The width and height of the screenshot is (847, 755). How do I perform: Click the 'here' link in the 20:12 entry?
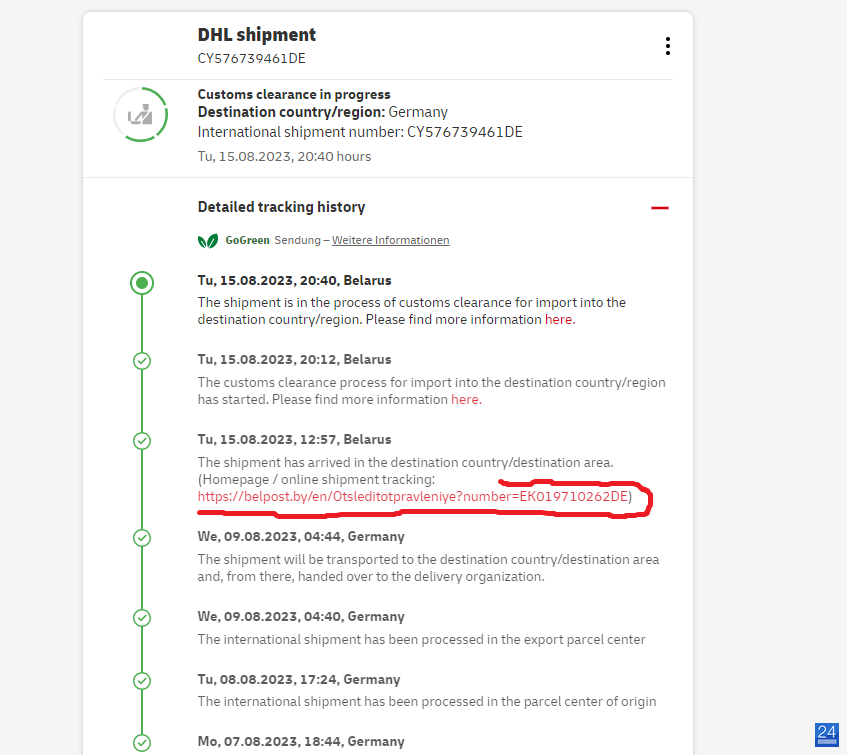click(x=466, y=399)
